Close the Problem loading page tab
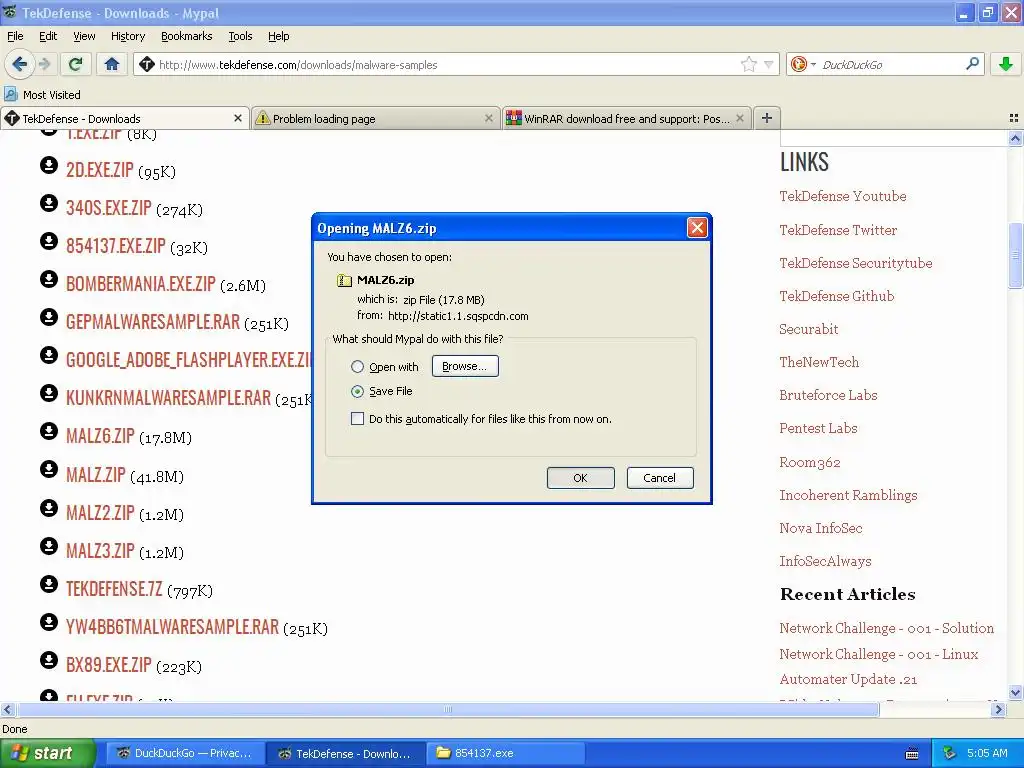Screen dimensions: 1024x768 coord(488,118)
